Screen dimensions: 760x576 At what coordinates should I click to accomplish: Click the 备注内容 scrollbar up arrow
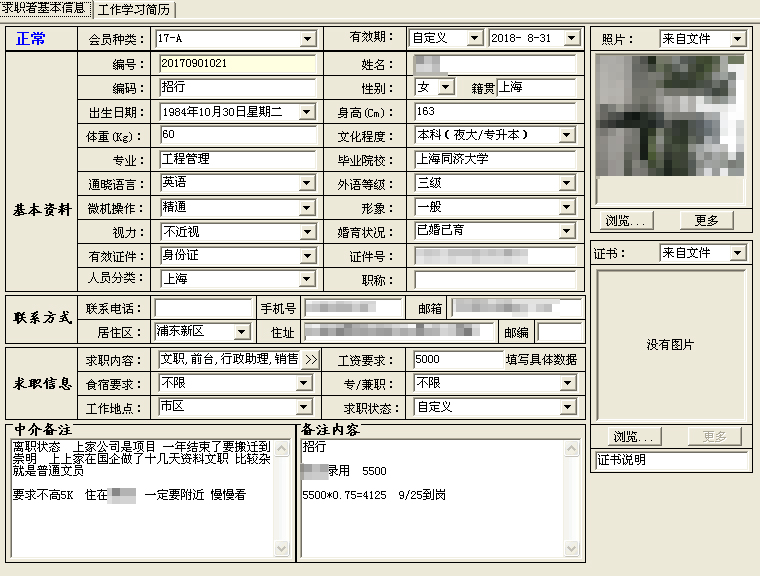571,448
